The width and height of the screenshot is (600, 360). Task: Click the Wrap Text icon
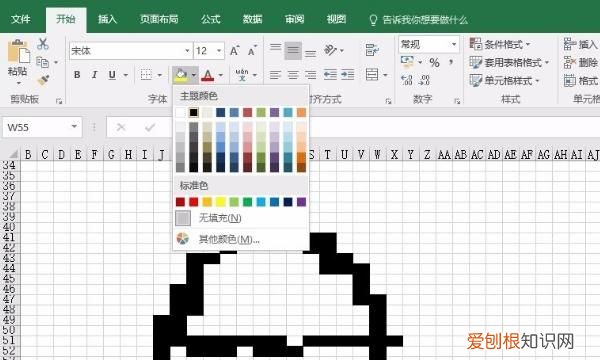click(372, 50)
